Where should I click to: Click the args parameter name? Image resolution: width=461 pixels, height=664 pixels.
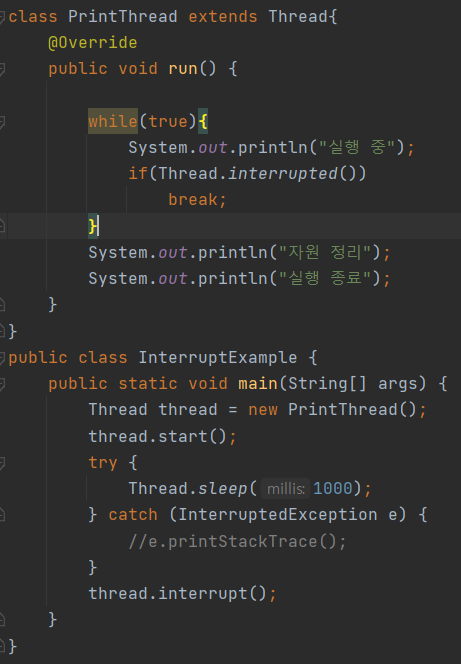397,384
